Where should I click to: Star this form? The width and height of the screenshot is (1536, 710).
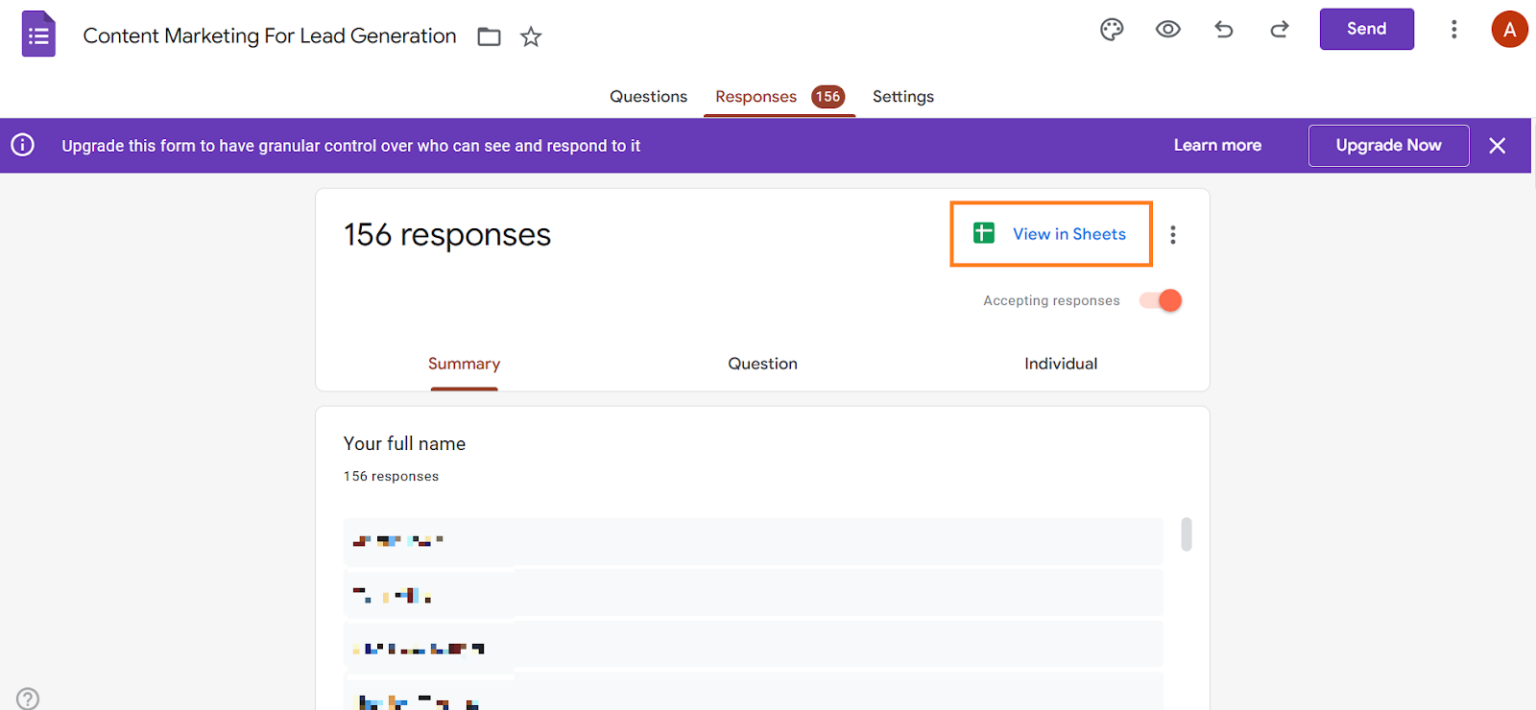click(531, 37)
